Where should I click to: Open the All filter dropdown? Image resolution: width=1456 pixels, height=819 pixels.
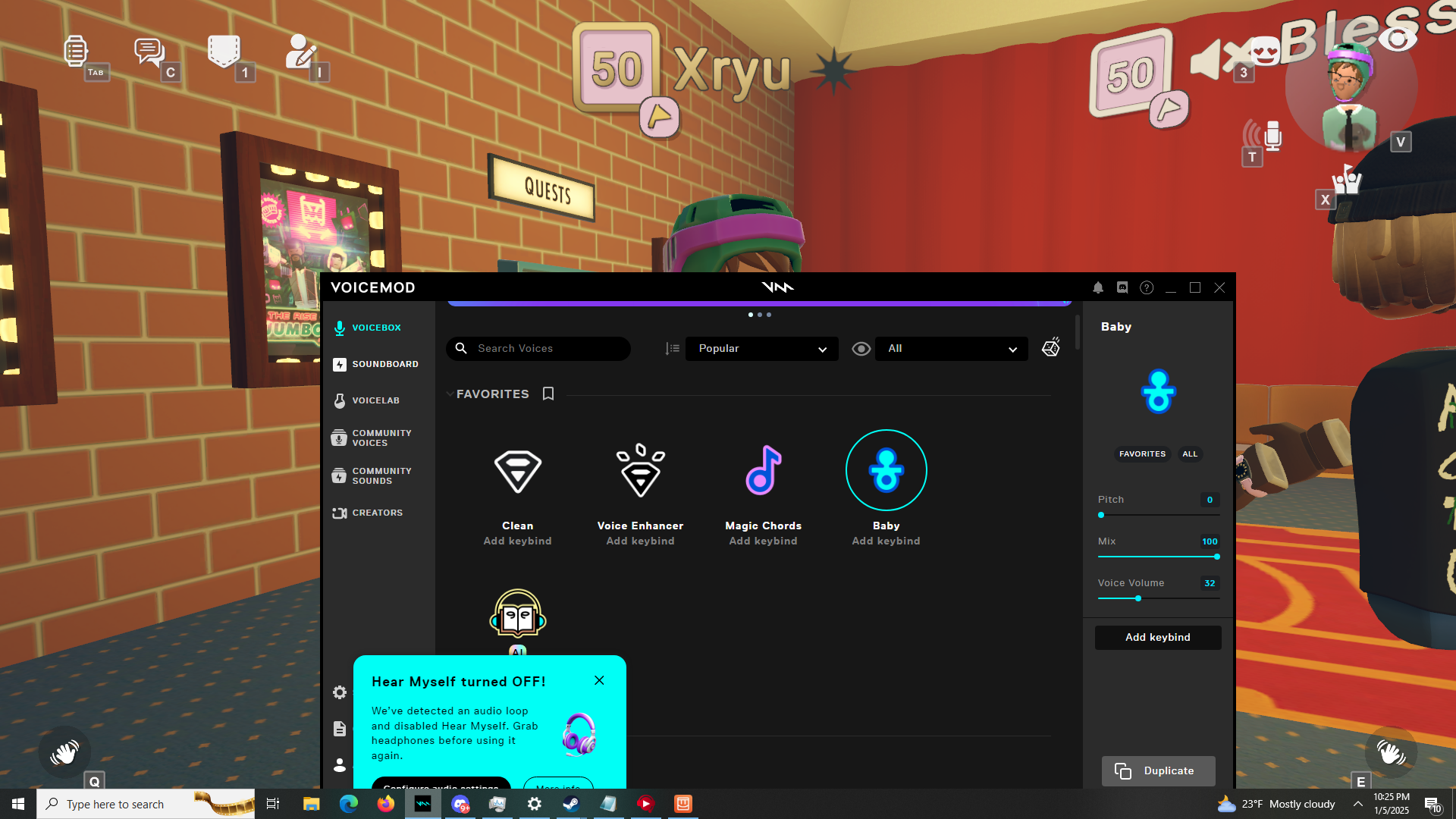tap(951, 349)
